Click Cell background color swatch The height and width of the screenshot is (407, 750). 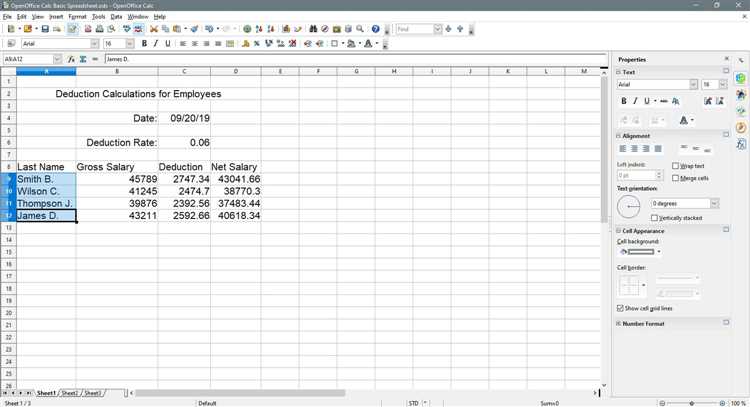coord(640,252)
